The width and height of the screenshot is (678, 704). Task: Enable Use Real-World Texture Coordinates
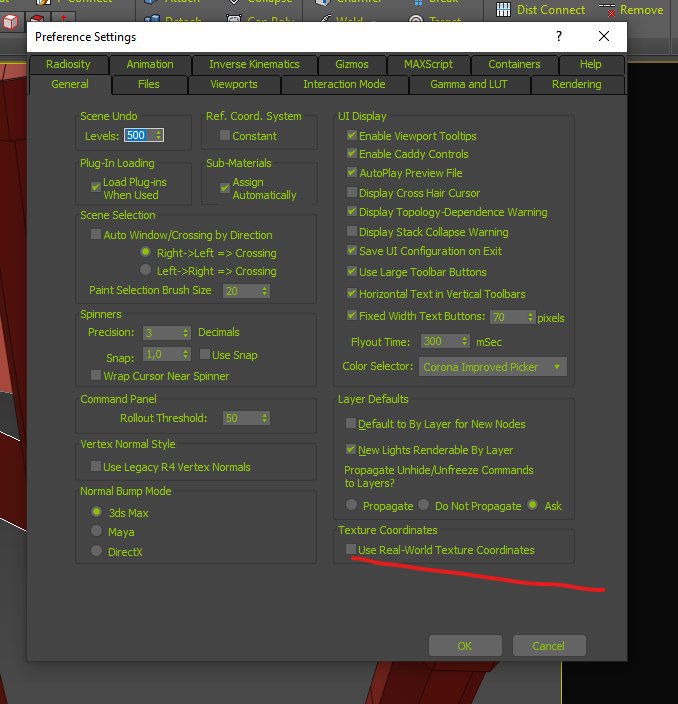tap(351, 549)
